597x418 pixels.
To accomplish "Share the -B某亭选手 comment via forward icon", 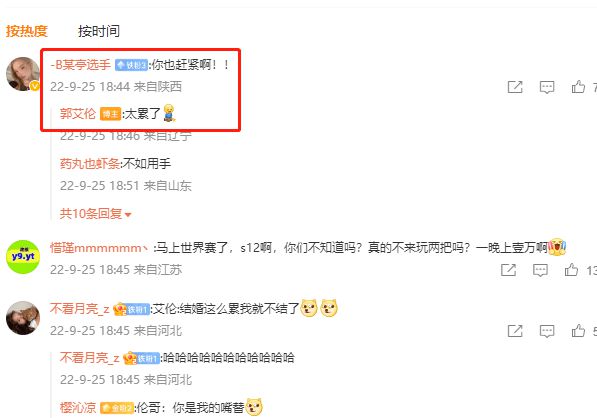I will pyautogui.click(x=515, y=87).
